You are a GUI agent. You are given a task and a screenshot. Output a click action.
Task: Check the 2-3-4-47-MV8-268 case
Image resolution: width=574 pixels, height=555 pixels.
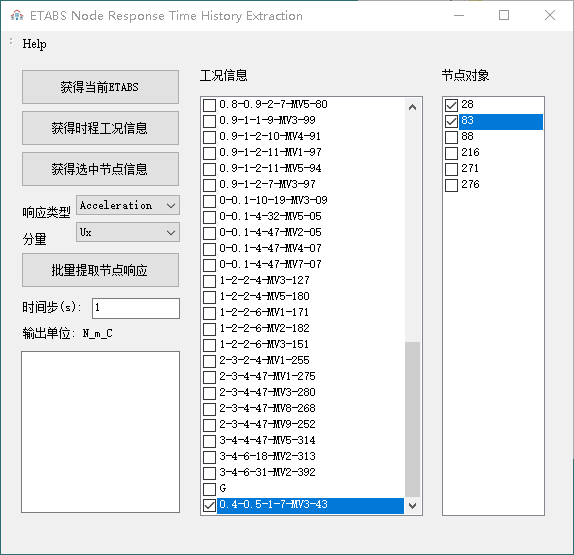click(209, 409)
